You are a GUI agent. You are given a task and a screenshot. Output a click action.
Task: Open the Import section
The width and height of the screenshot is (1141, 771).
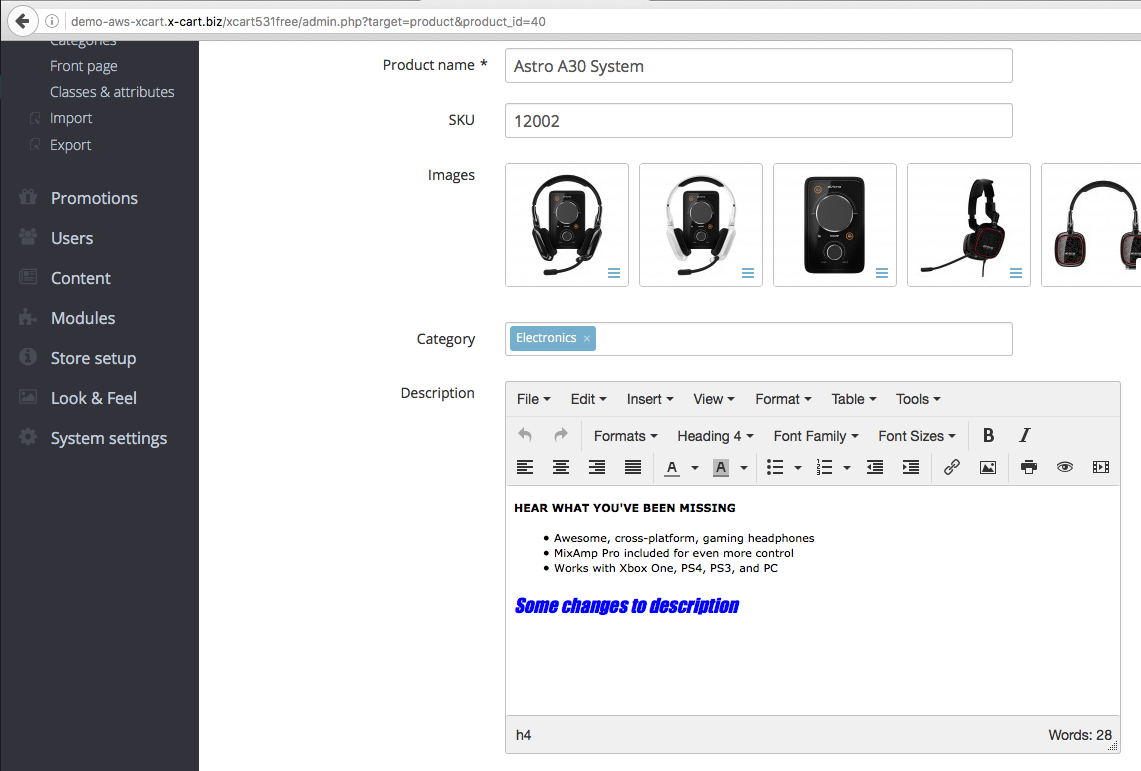tap(71, 118)
